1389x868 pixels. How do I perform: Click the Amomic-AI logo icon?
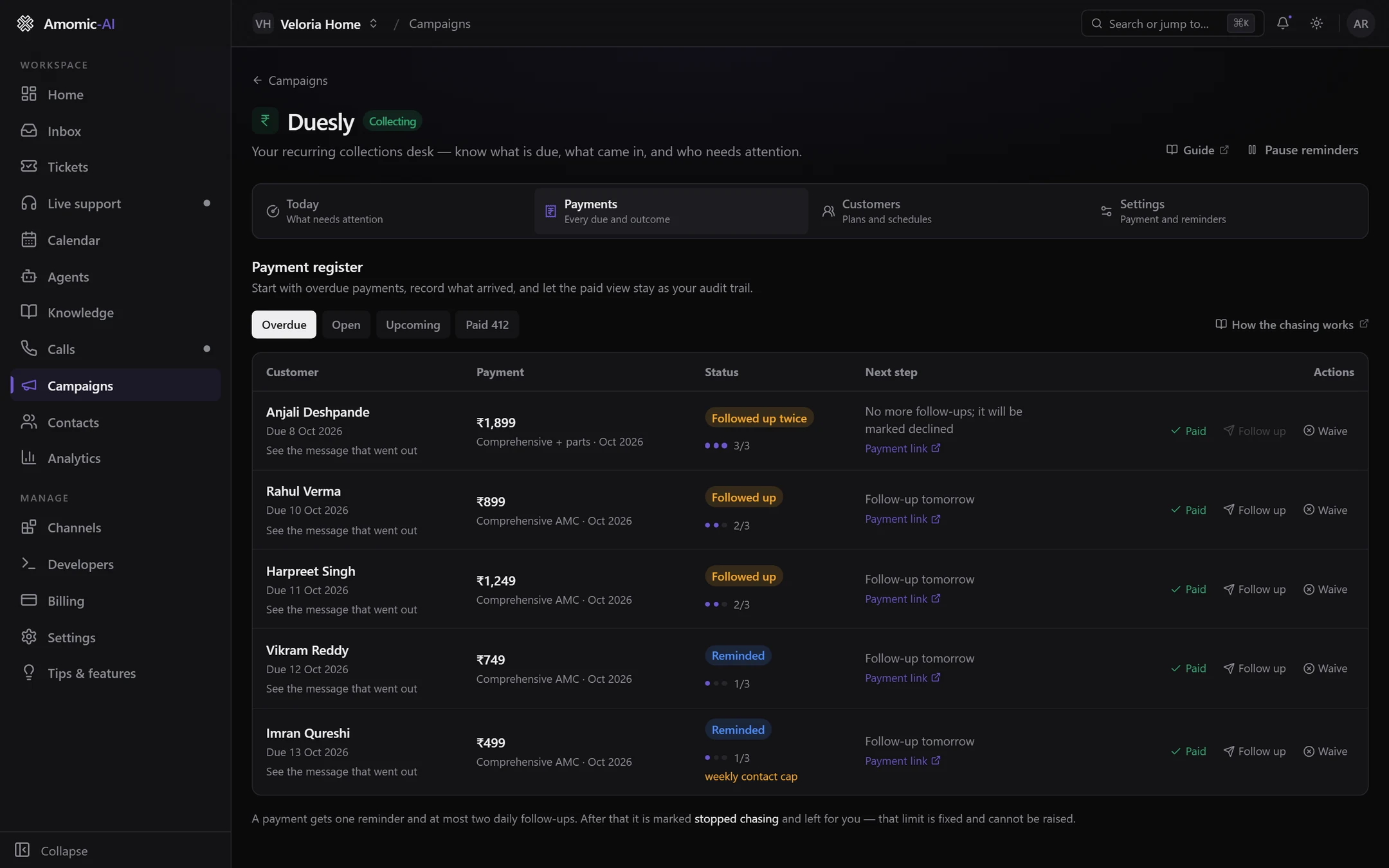[25, 24]
